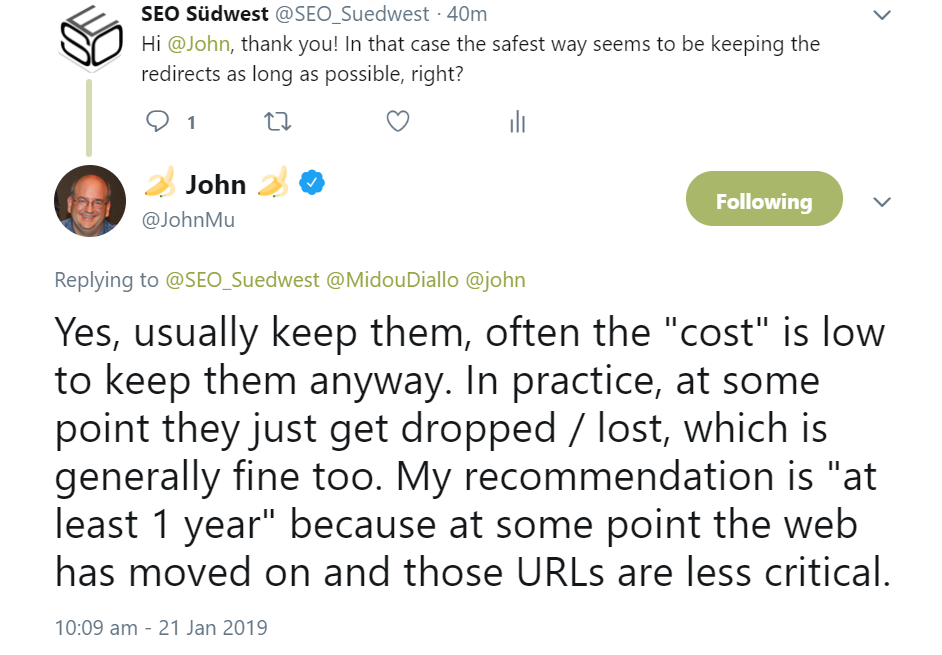Screen dimensions: 942x655
Task: Click the John display name
Action: (x=215, y=184)
